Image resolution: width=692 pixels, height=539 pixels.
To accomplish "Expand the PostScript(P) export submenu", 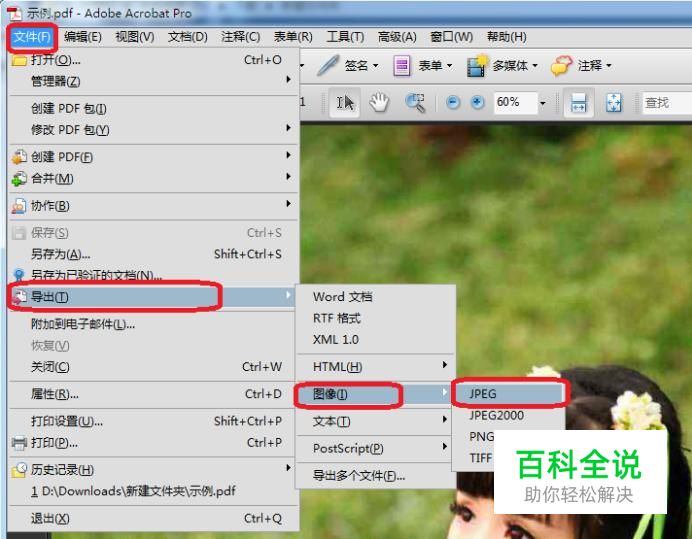I will coord(376,448).
